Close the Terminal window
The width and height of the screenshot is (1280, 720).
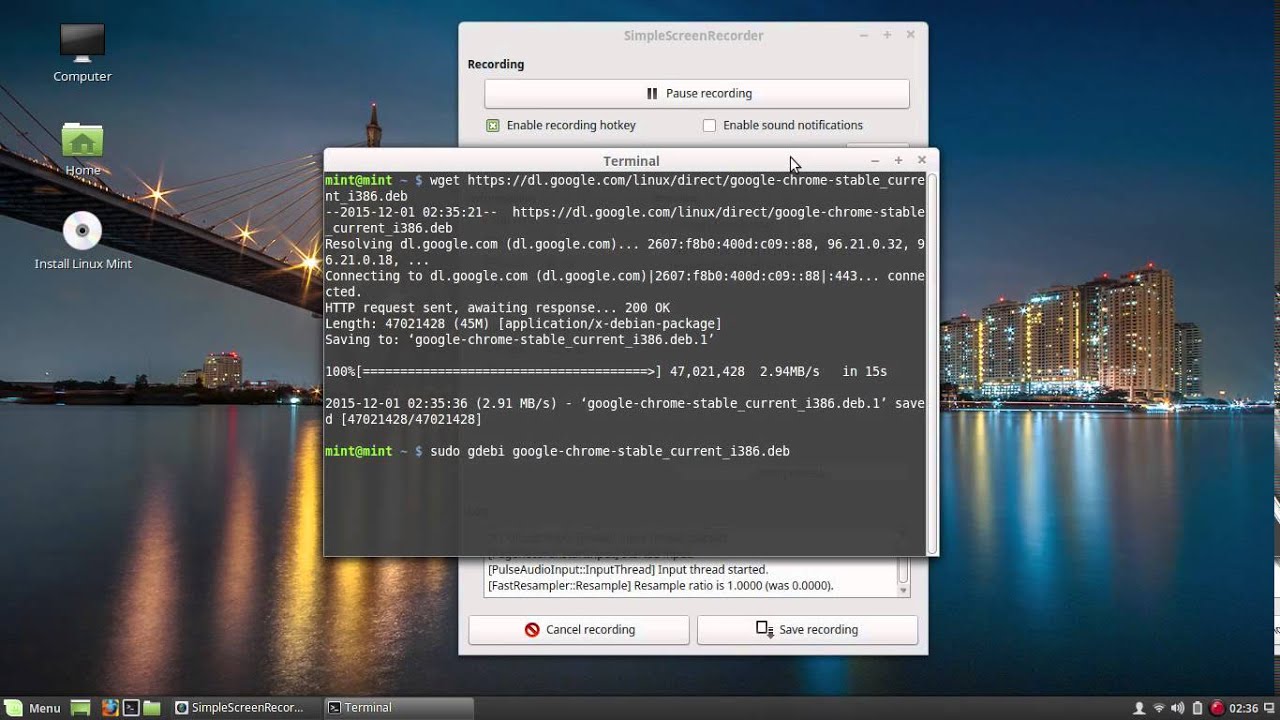(922, 160)
